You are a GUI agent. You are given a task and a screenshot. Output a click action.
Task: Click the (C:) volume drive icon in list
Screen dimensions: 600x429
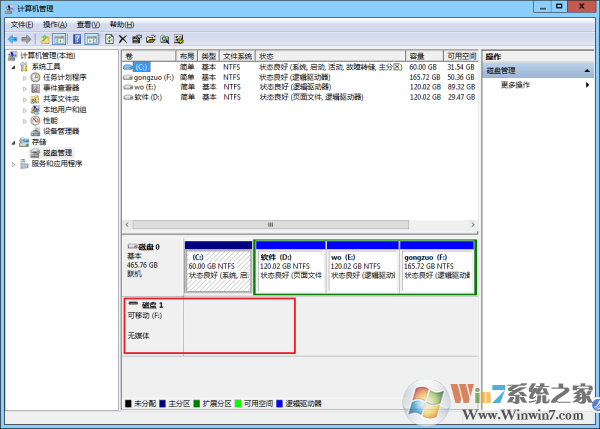128,67
